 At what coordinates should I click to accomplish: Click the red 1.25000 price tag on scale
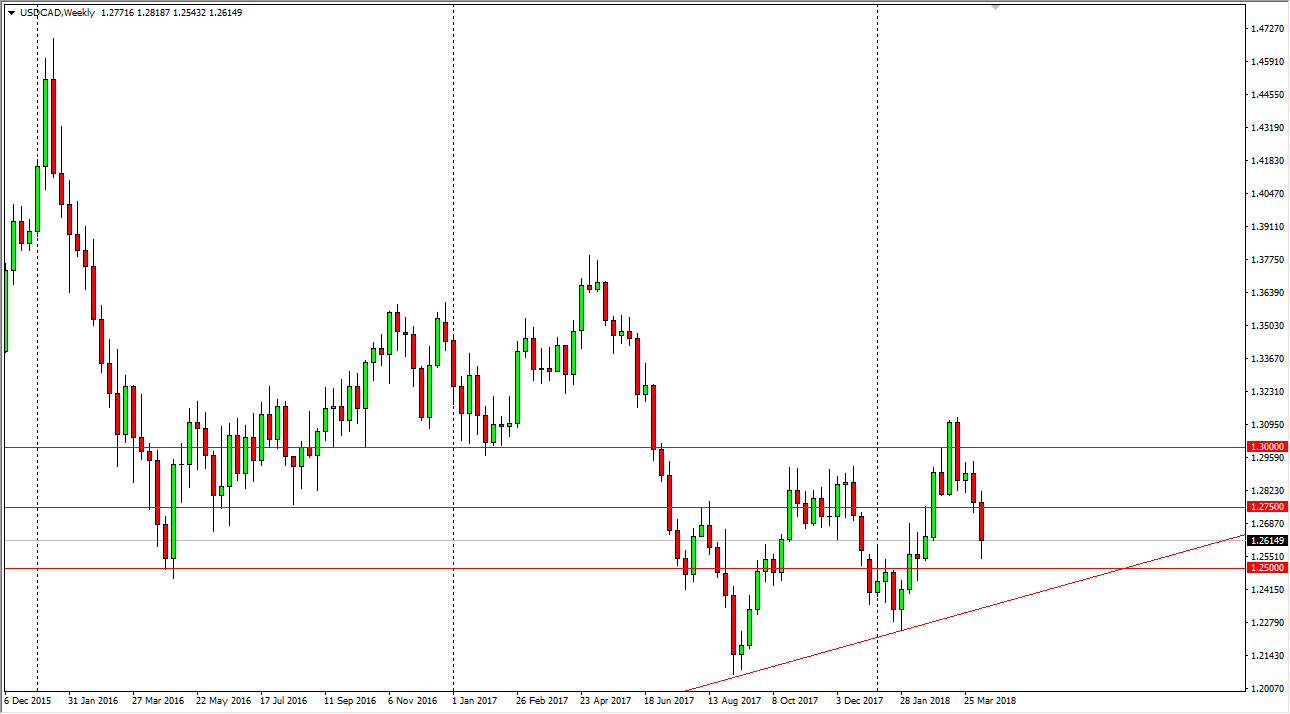(1268, 566)
